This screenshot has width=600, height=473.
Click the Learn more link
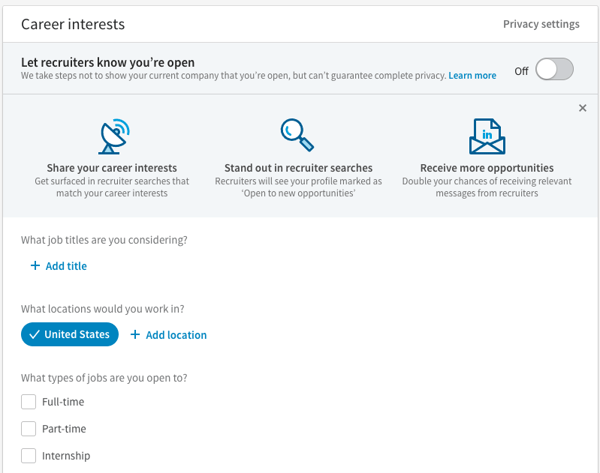472,76
